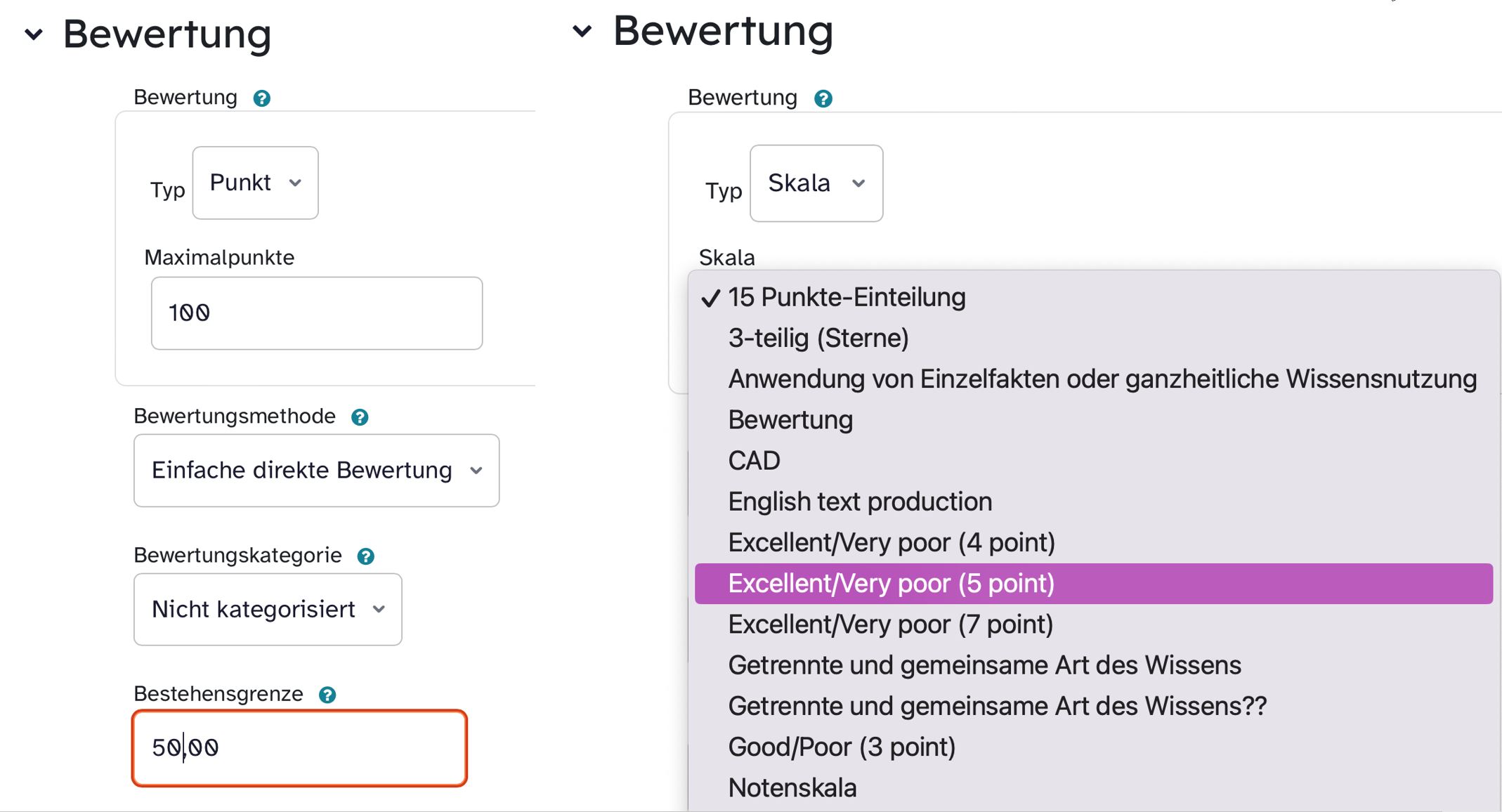Screen dimensions: 1502x812
Task: Open the Einfache direkte Bewertung dropdown
Action: [316, 470]
